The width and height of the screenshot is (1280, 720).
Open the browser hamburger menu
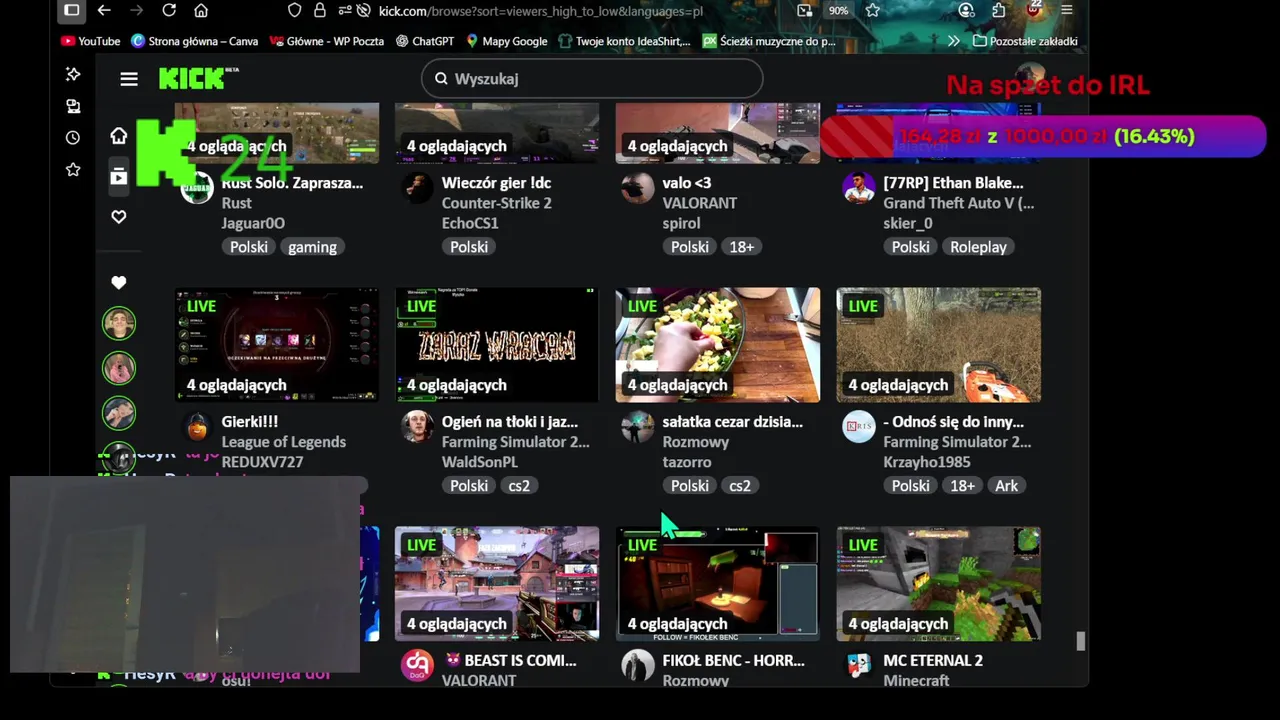1067,10
